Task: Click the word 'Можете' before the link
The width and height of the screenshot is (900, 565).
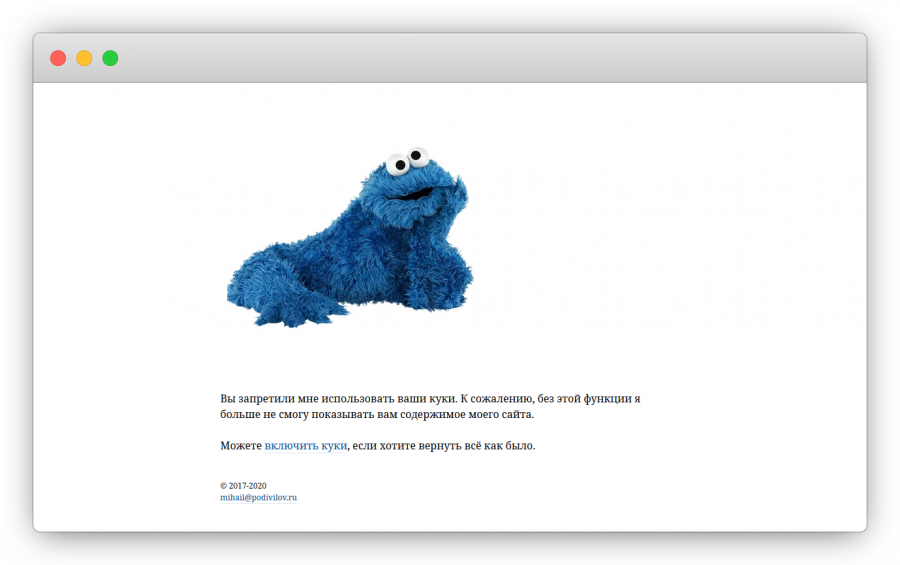Action: click(x=241, y=446)
